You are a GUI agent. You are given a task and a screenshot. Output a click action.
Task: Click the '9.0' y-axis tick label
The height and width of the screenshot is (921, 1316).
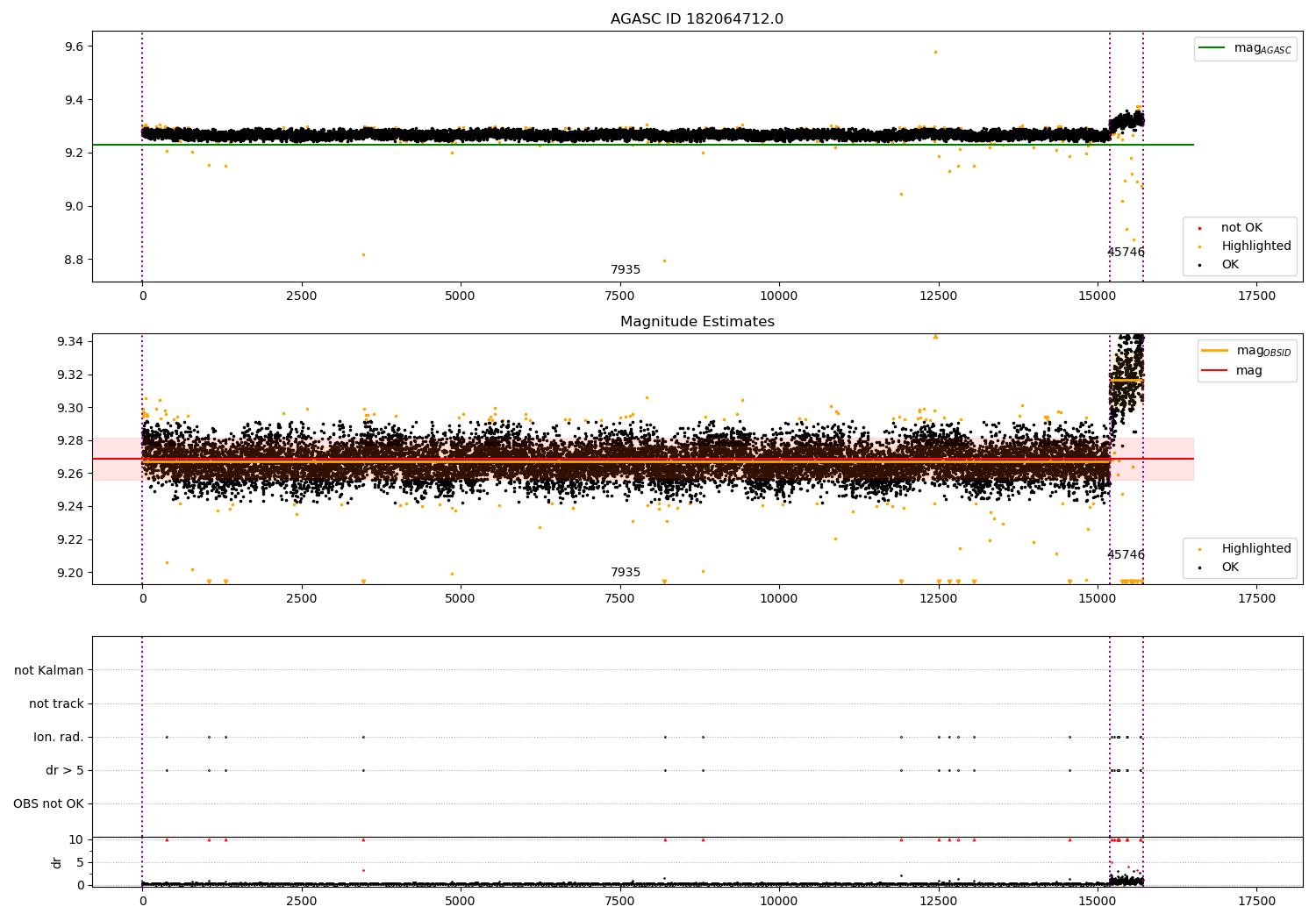click(74, 207)
